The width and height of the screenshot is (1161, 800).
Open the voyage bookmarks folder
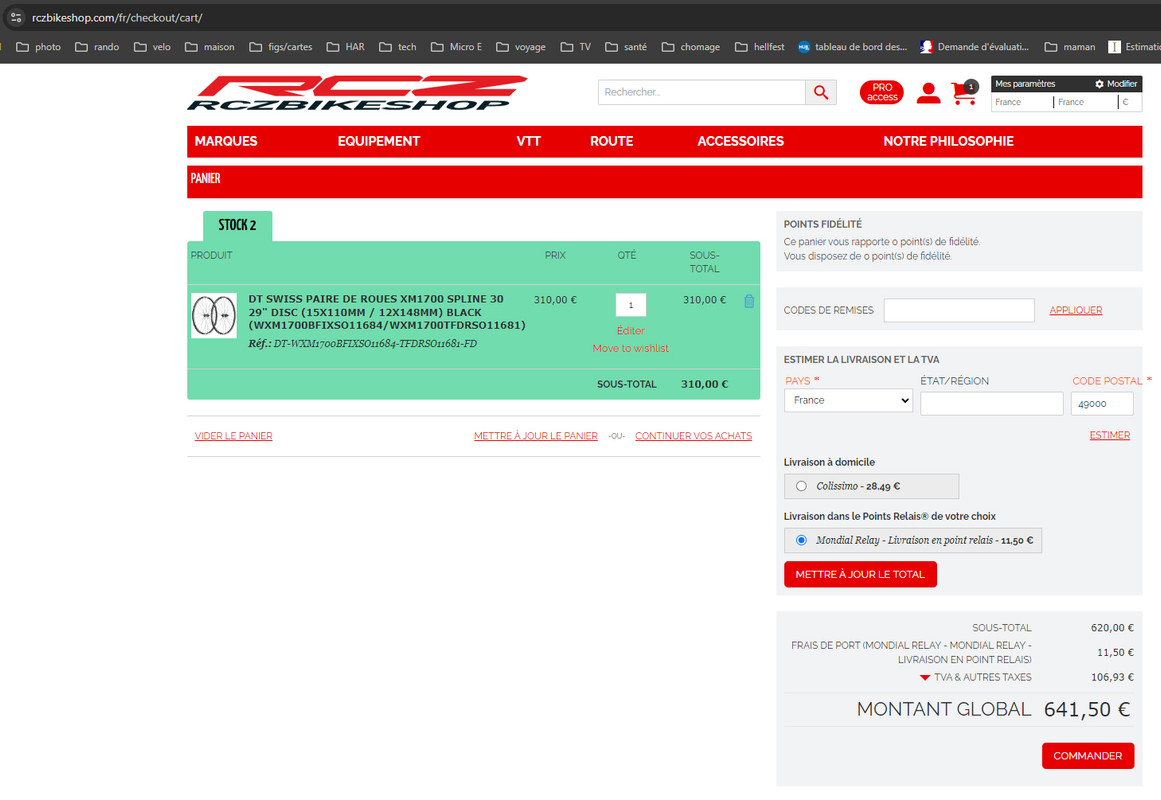[x=521, y=47]
